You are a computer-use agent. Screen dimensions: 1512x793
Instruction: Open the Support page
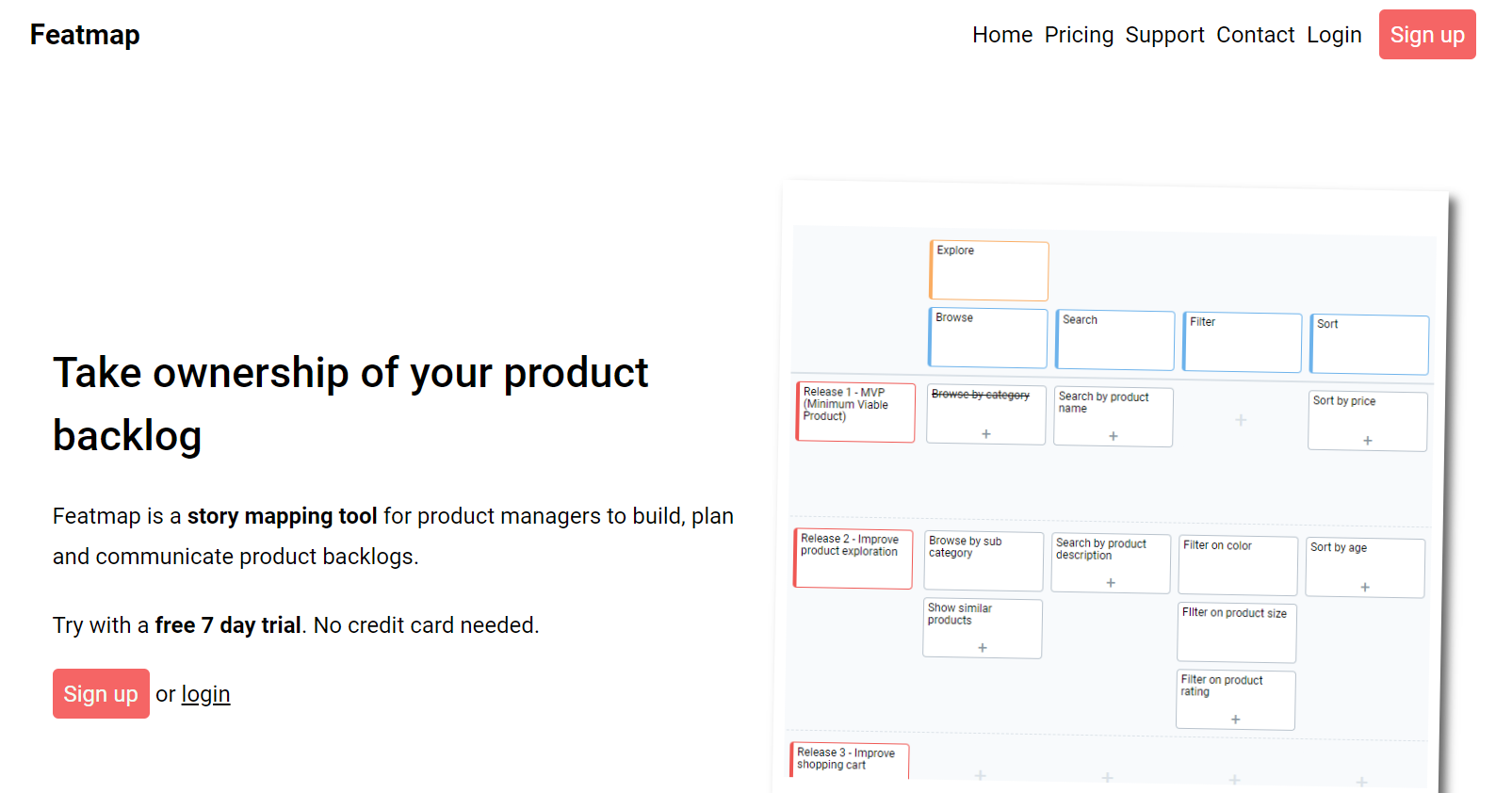tap(1164, 35)
